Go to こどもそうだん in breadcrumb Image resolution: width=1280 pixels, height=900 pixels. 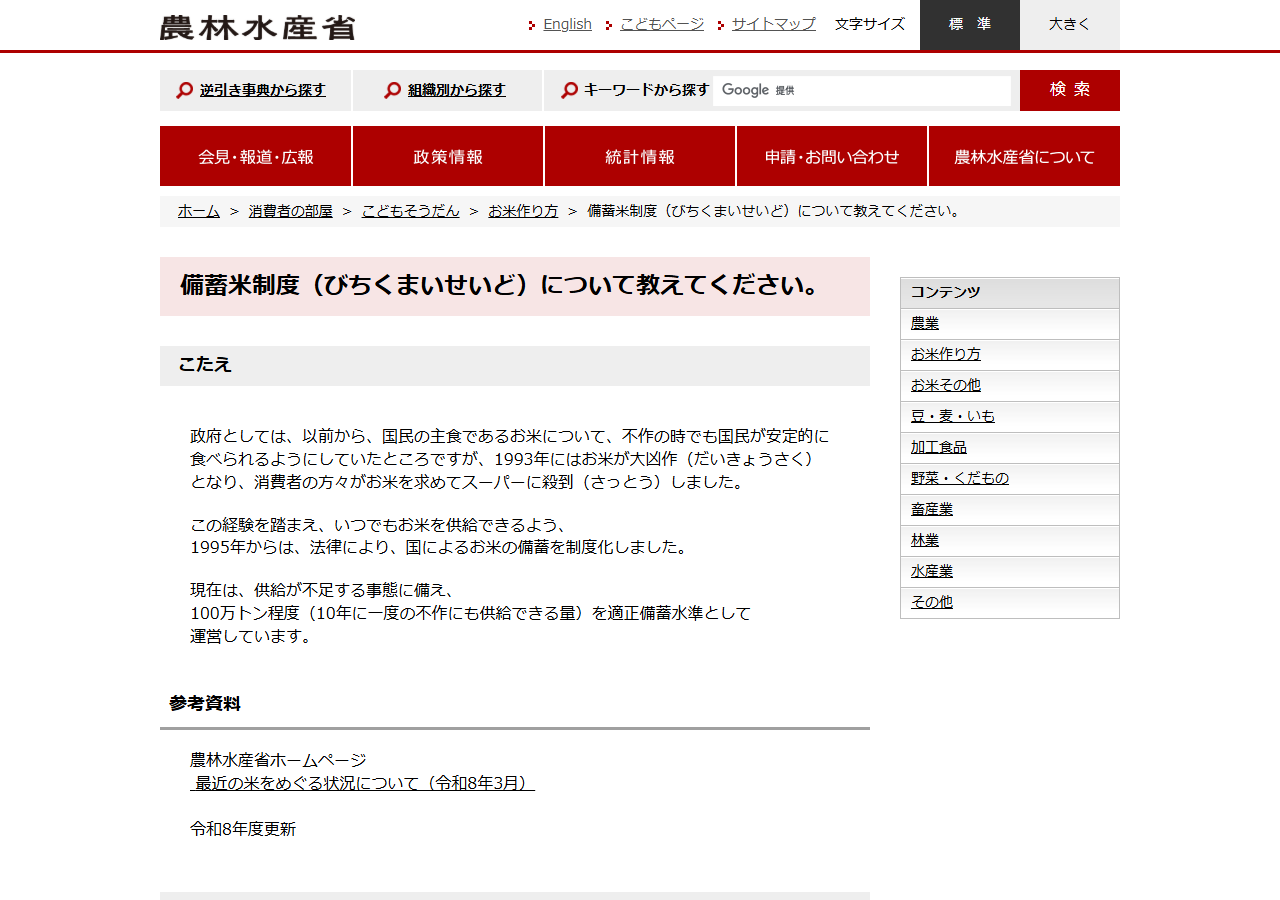click(411, 211)
